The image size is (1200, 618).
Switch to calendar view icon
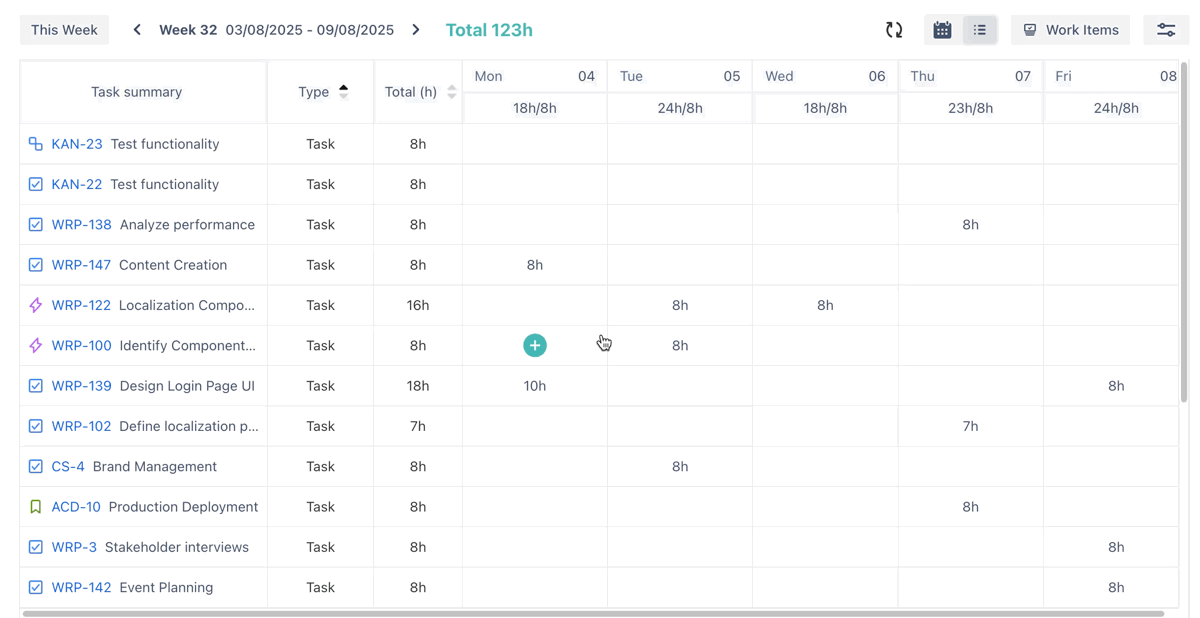coord(942,30)
